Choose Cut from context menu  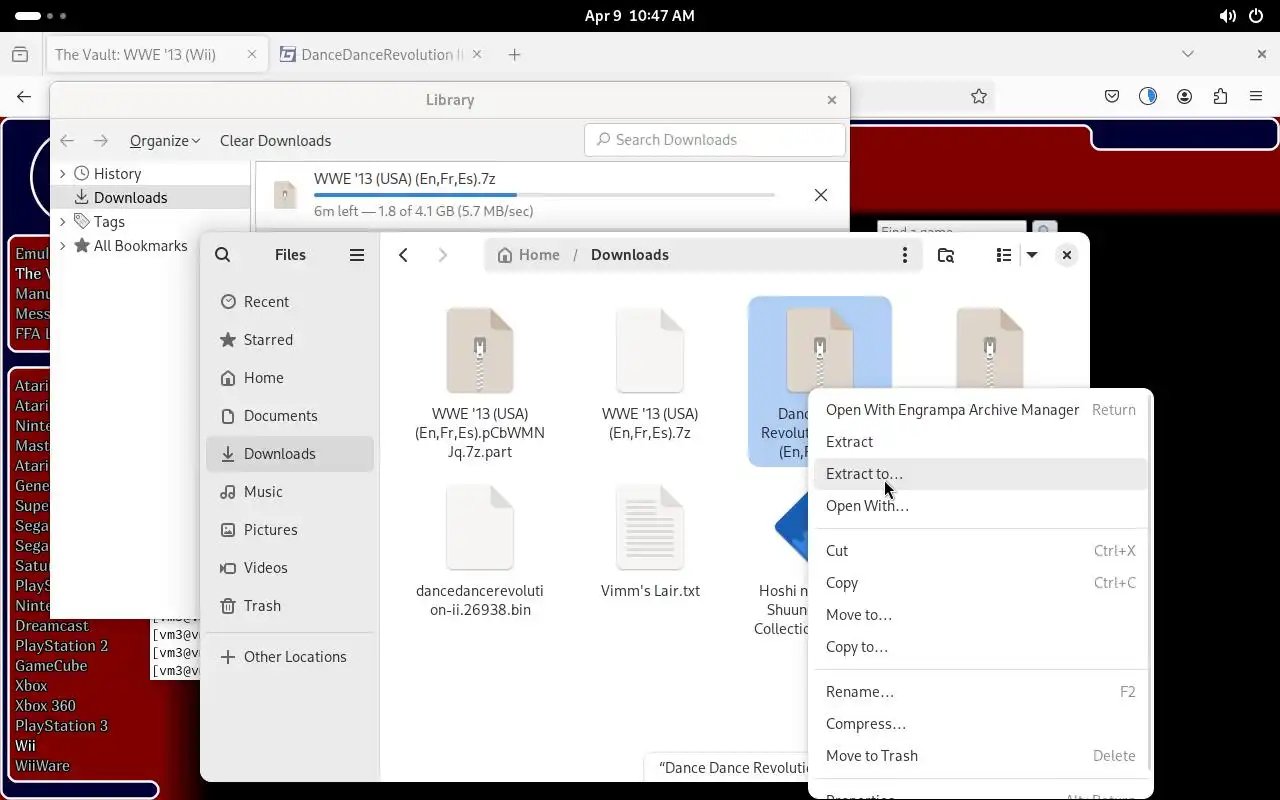pos(980,551)
